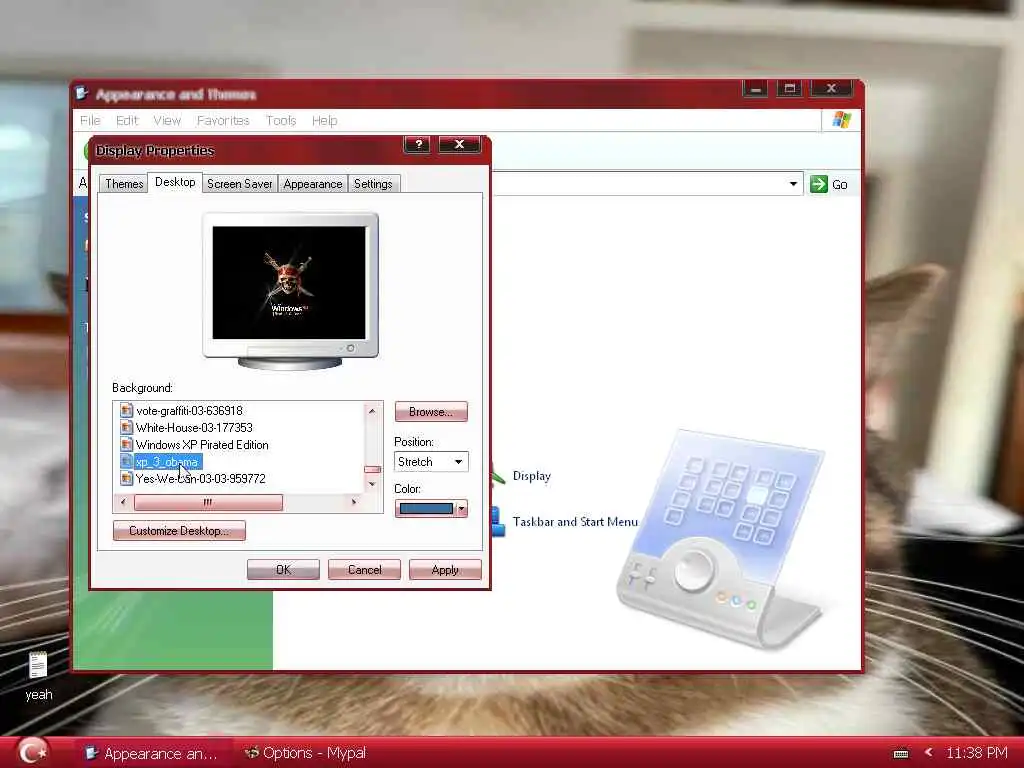Click the taskbar clock 11:38 PM
Viewport: 1024px width, 768px height.
tap(977, 753)
